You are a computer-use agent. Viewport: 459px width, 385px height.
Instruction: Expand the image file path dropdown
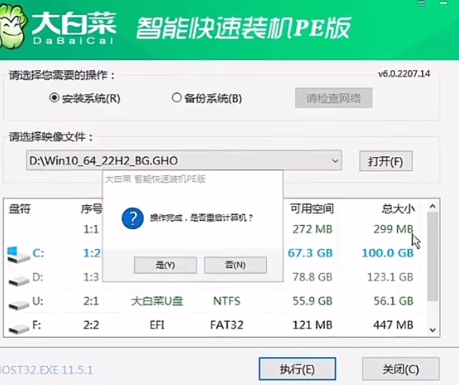(x=335, y=161)
